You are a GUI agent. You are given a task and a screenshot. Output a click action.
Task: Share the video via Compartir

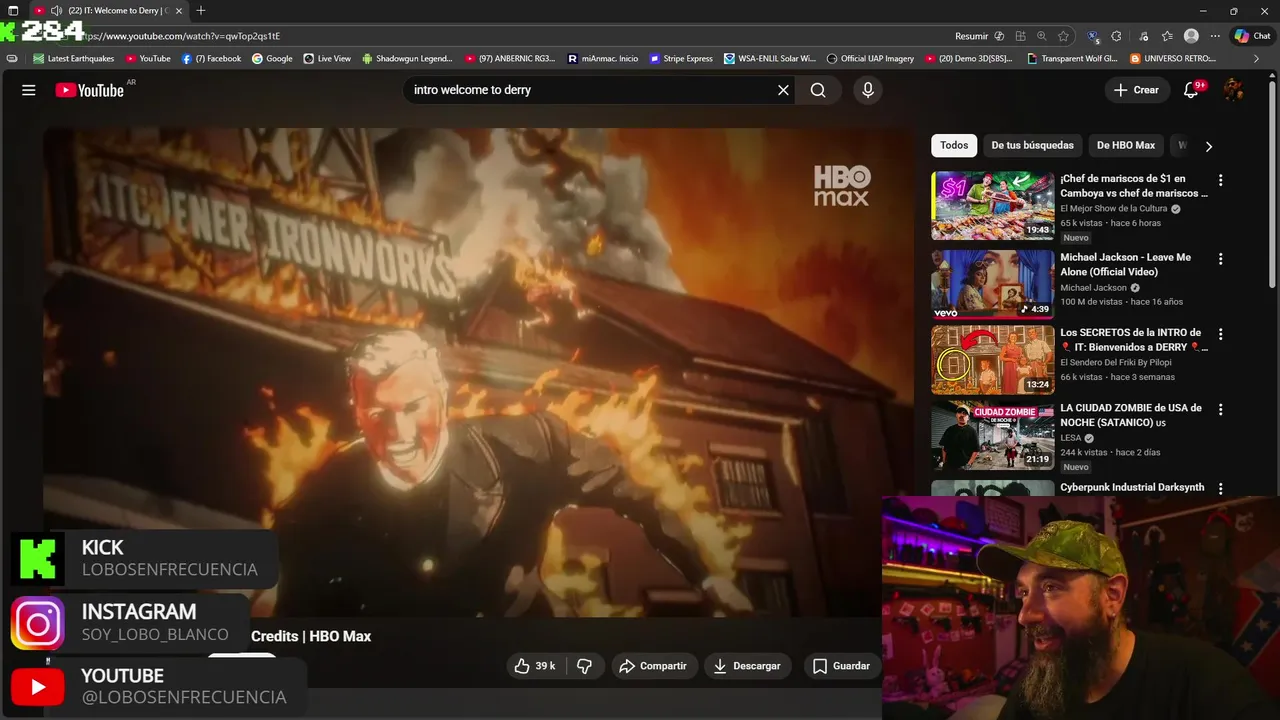pyautogui.click(x=653, y=666)
